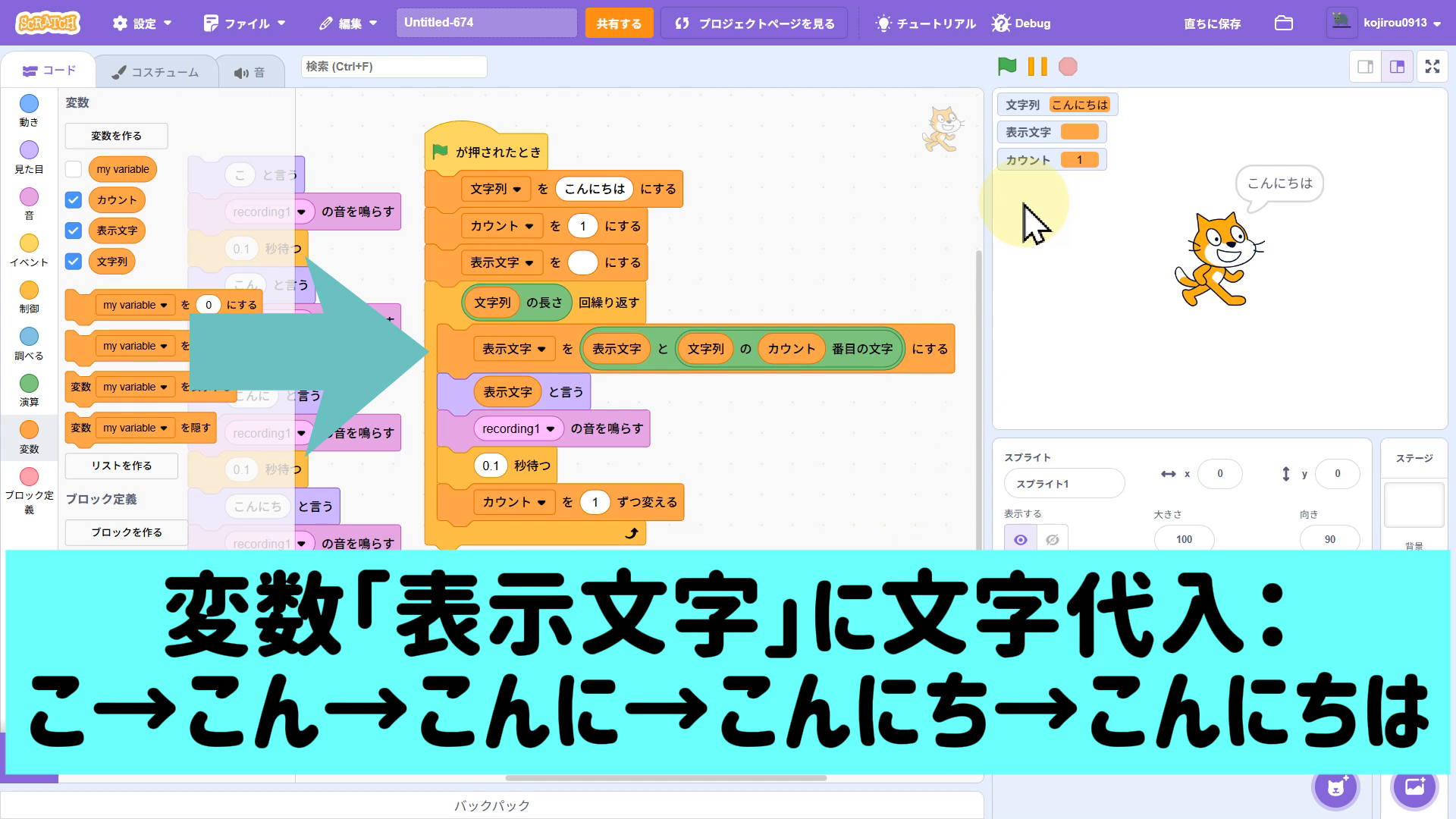Switch to the コスチューム tab
This screenshot has height=819, width=1456.
(x=155, y=72)
